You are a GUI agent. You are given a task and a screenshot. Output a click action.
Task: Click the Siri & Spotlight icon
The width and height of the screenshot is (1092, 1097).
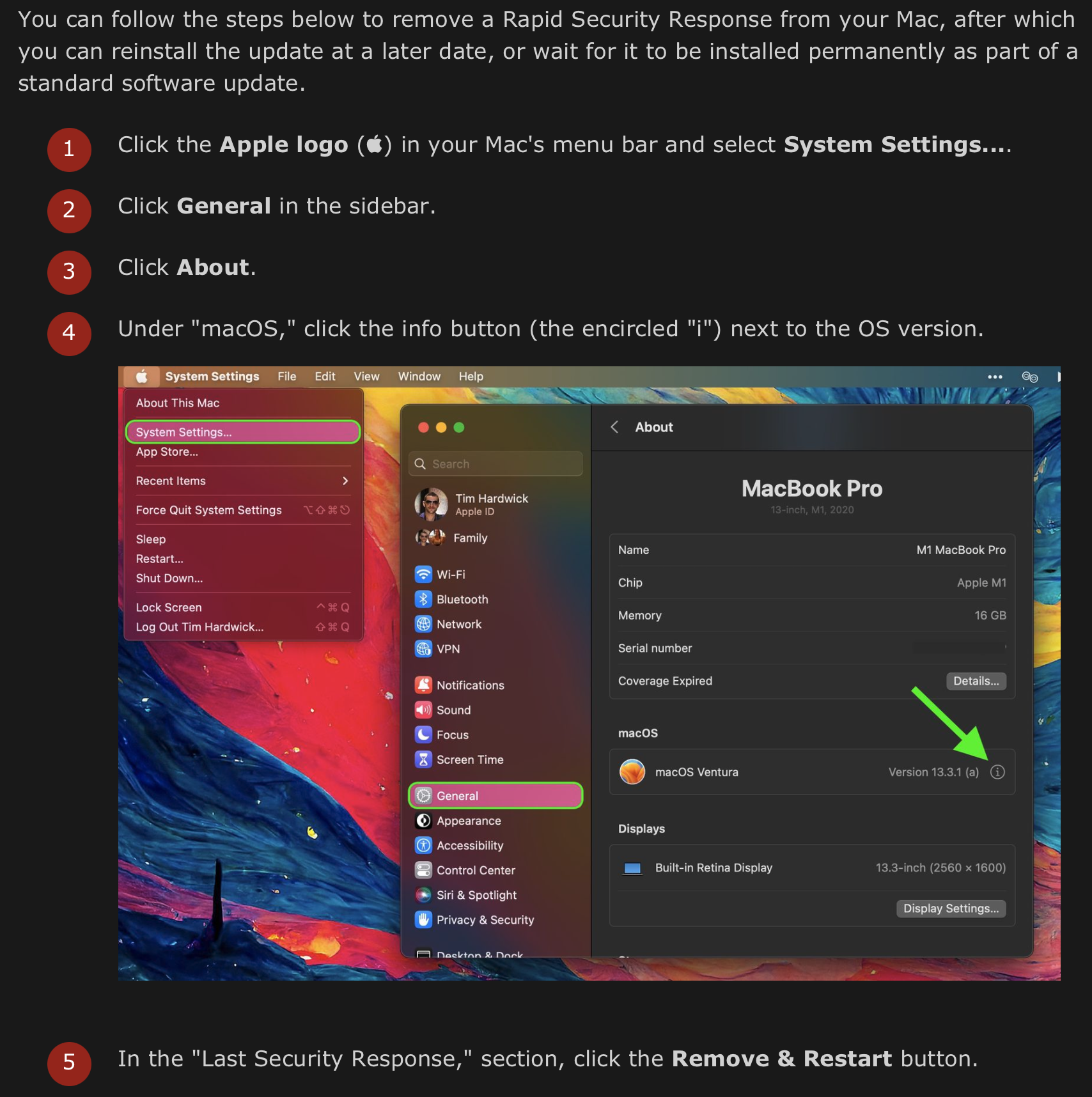pyautogui.click(x=423, y=895)
